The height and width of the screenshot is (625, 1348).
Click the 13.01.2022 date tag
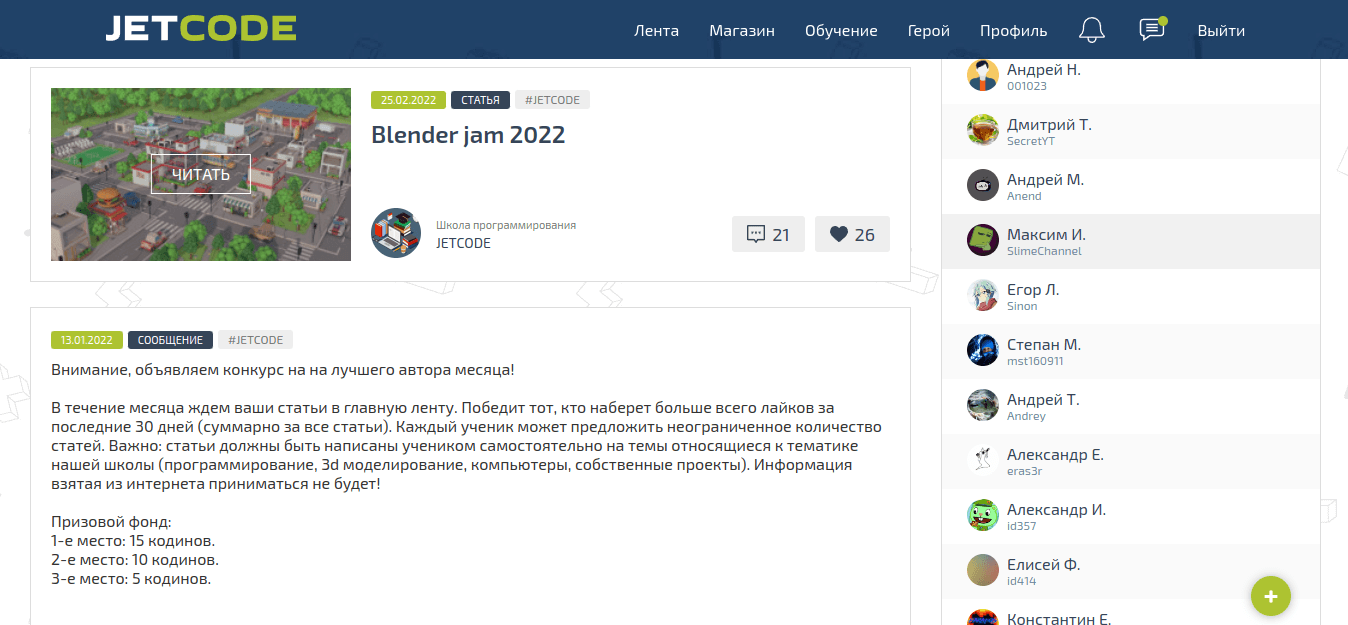pos(86,339)
